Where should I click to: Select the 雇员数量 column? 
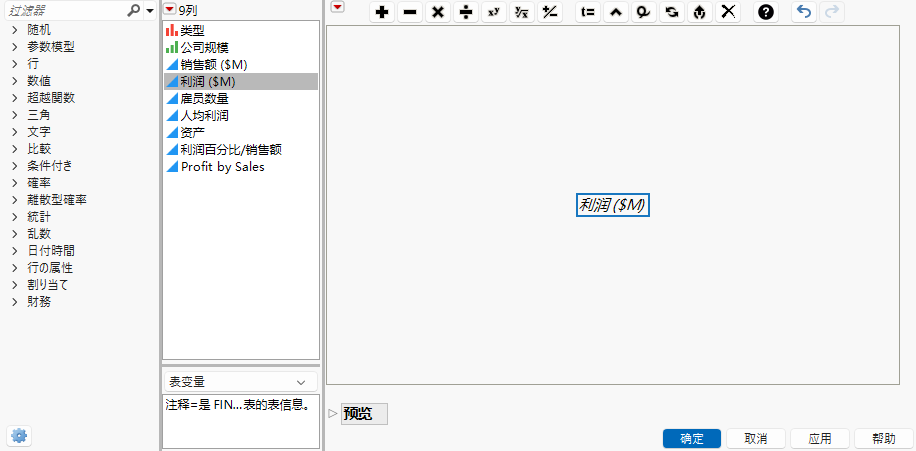pos(241,99)
